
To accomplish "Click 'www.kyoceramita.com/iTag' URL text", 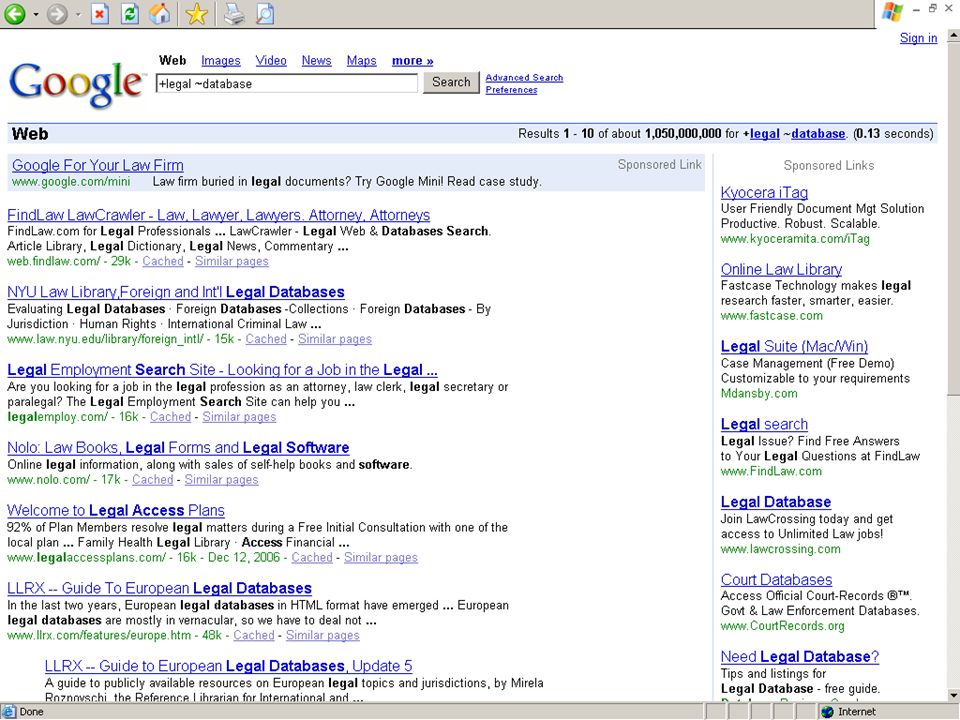I will 795,239.
